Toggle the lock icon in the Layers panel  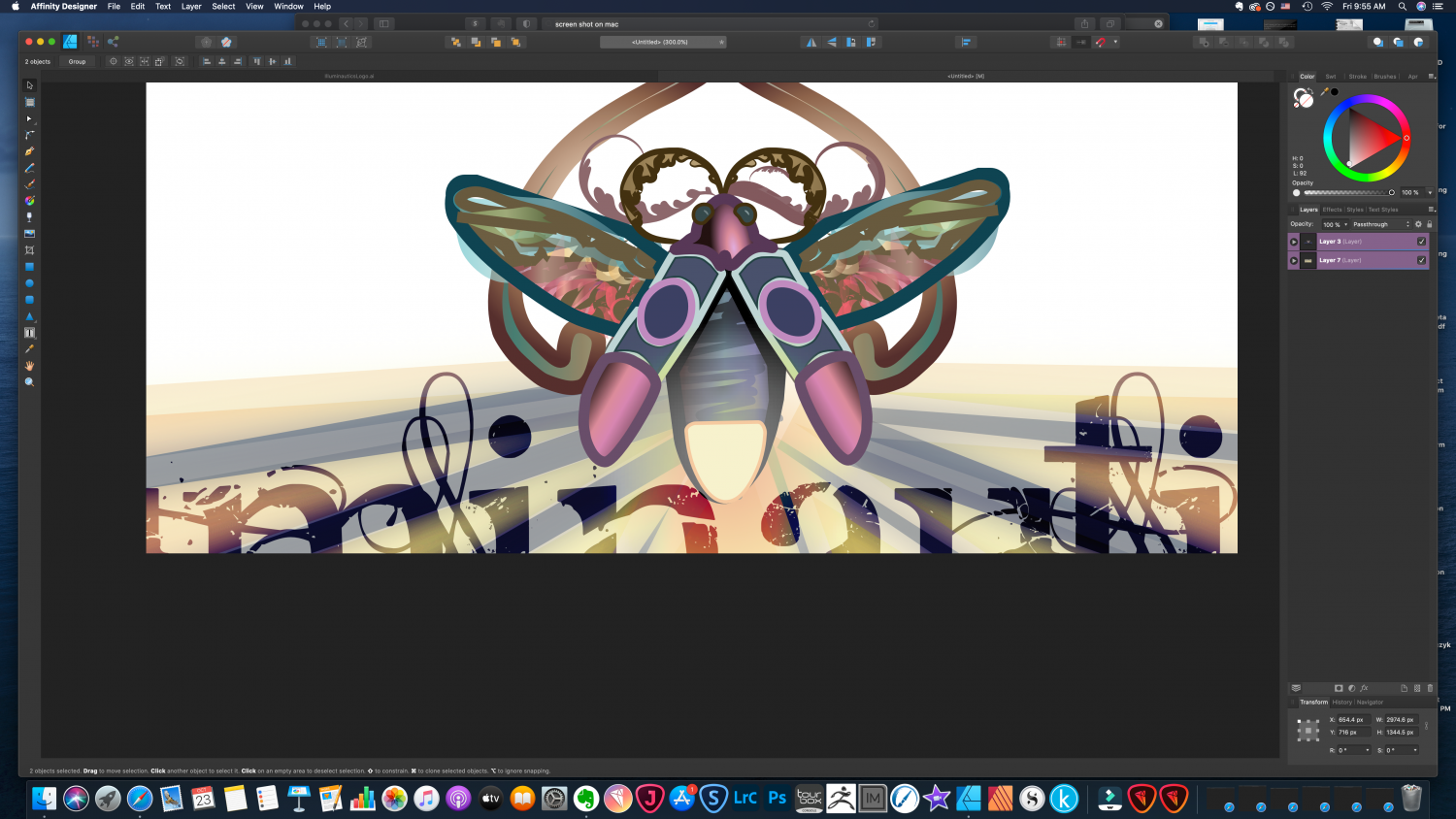click(1428, 224)
